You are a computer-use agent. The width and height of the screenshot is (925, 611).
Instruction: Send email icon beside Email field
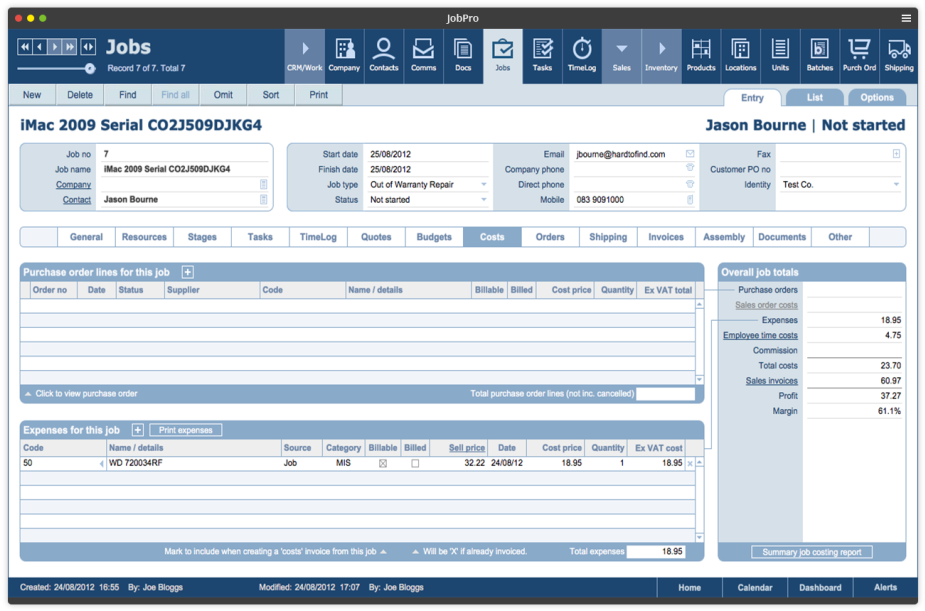(x=690, y=154)
